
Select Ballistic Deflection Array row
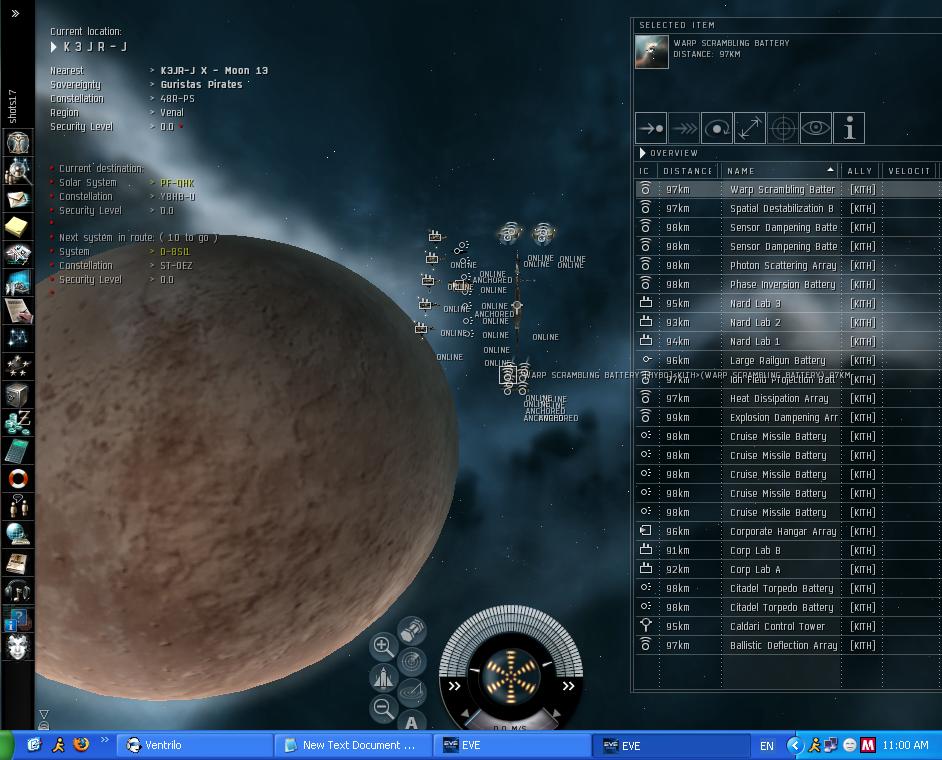(x=788, y=645)
